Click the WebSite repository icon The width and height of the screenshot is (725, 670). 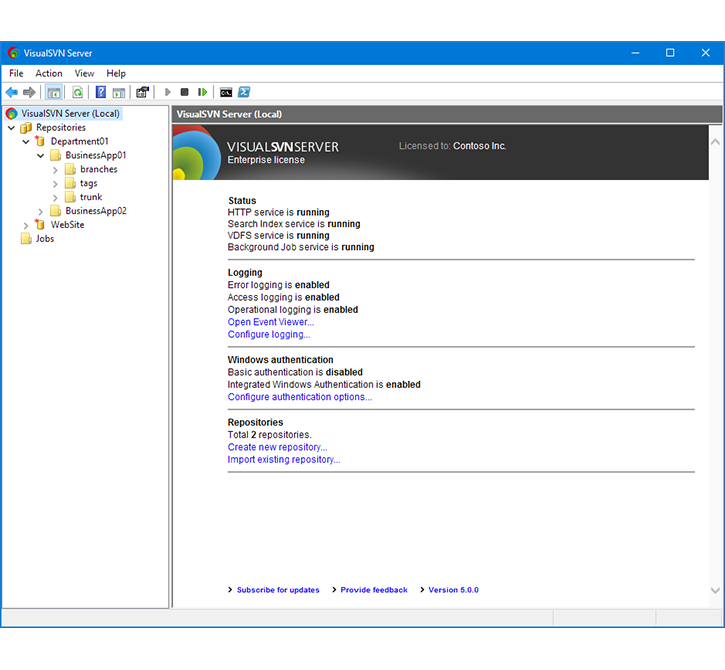[x=40, y=225]
